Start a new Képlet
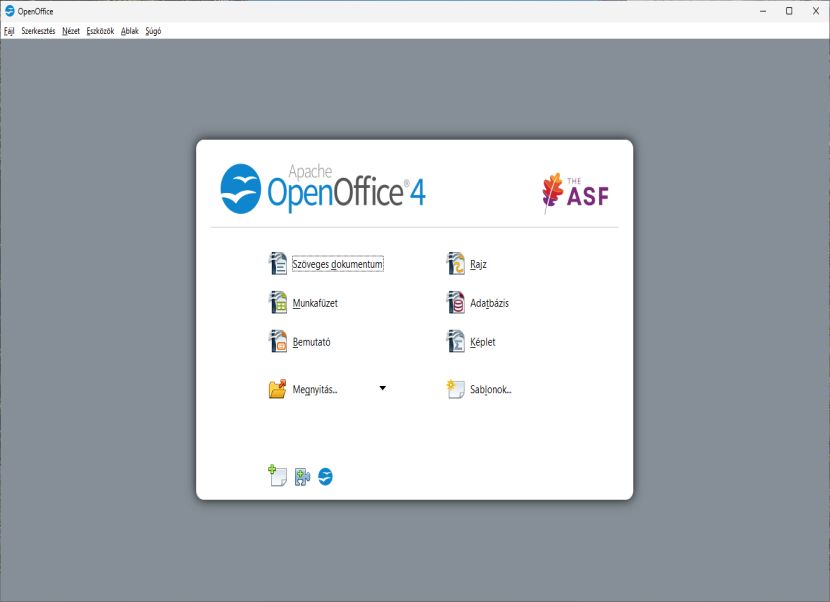Screen dimensions: 830x602 [x=482, y=342]
